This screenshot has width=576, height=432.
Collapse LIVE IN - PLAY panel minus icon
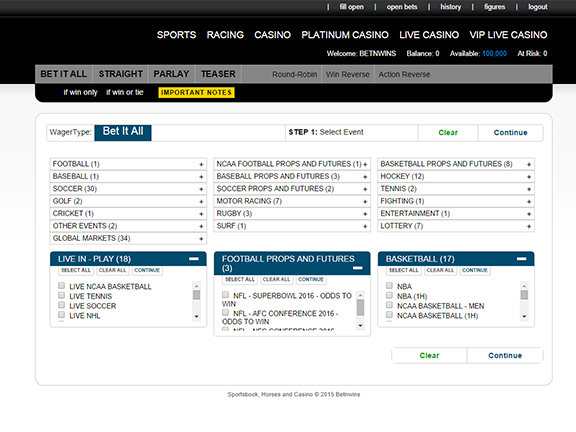coord(194,259)
